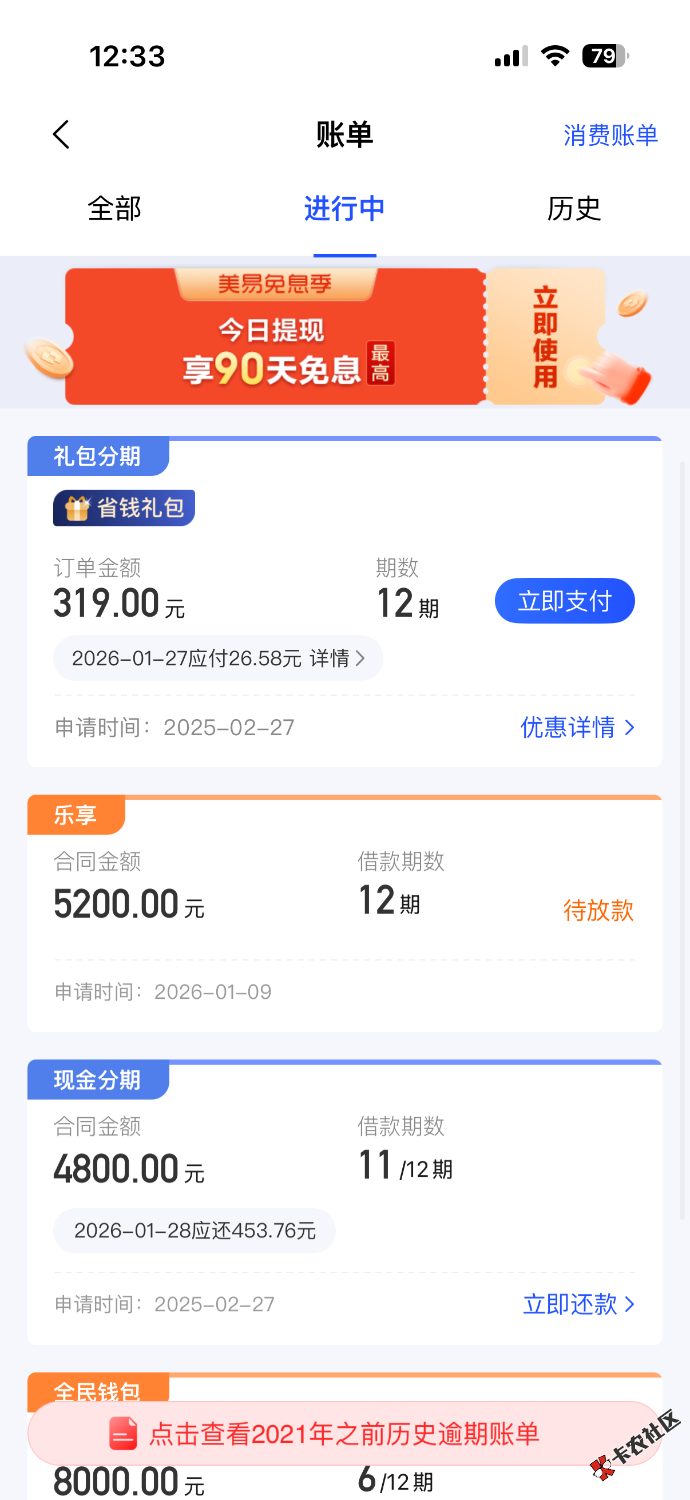The height and width of the screenshot is (1500, 690).
Task: Tap the 省钱礼包 gift icon
Action: [x=77, y=508]
